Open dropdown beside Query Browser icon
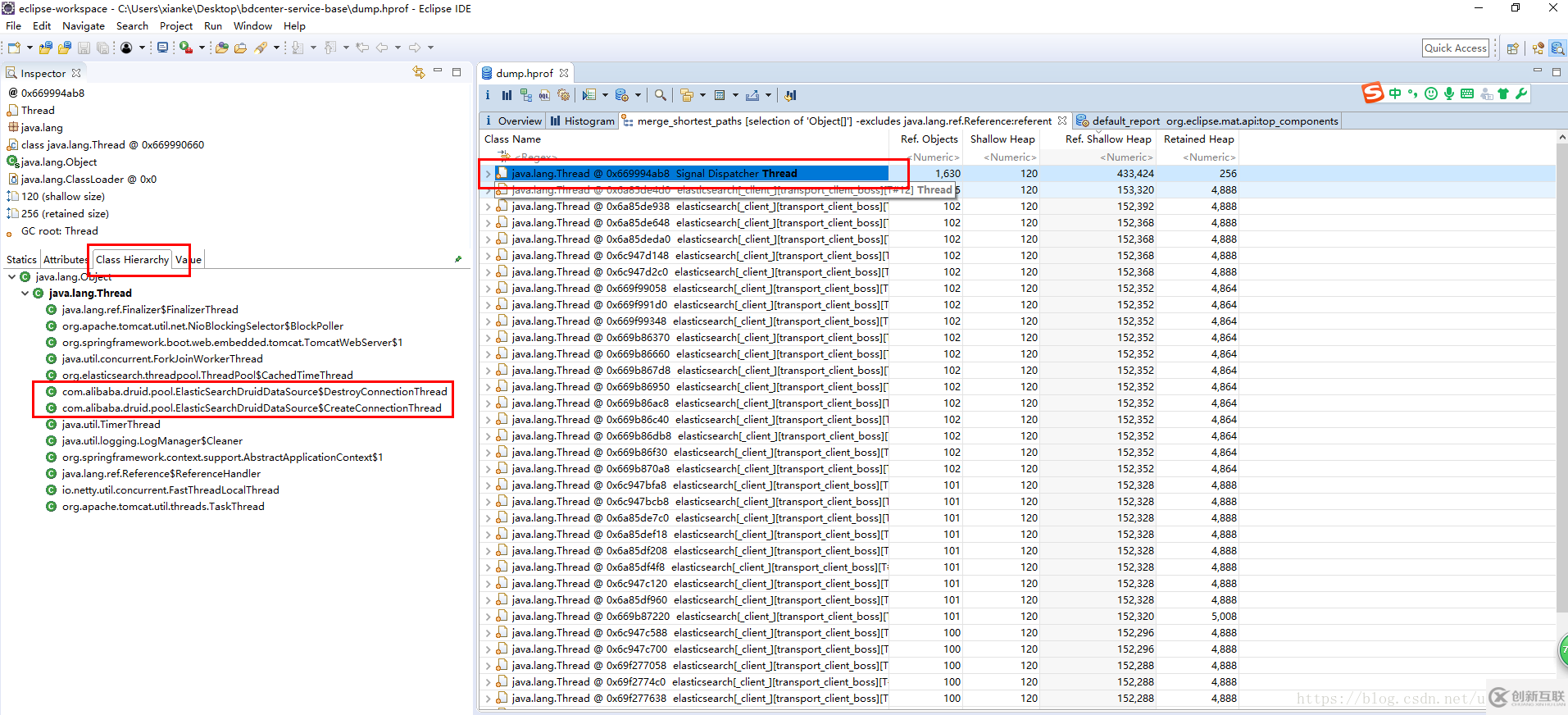This screenshot has width=1568, height=715. (638, 95)
